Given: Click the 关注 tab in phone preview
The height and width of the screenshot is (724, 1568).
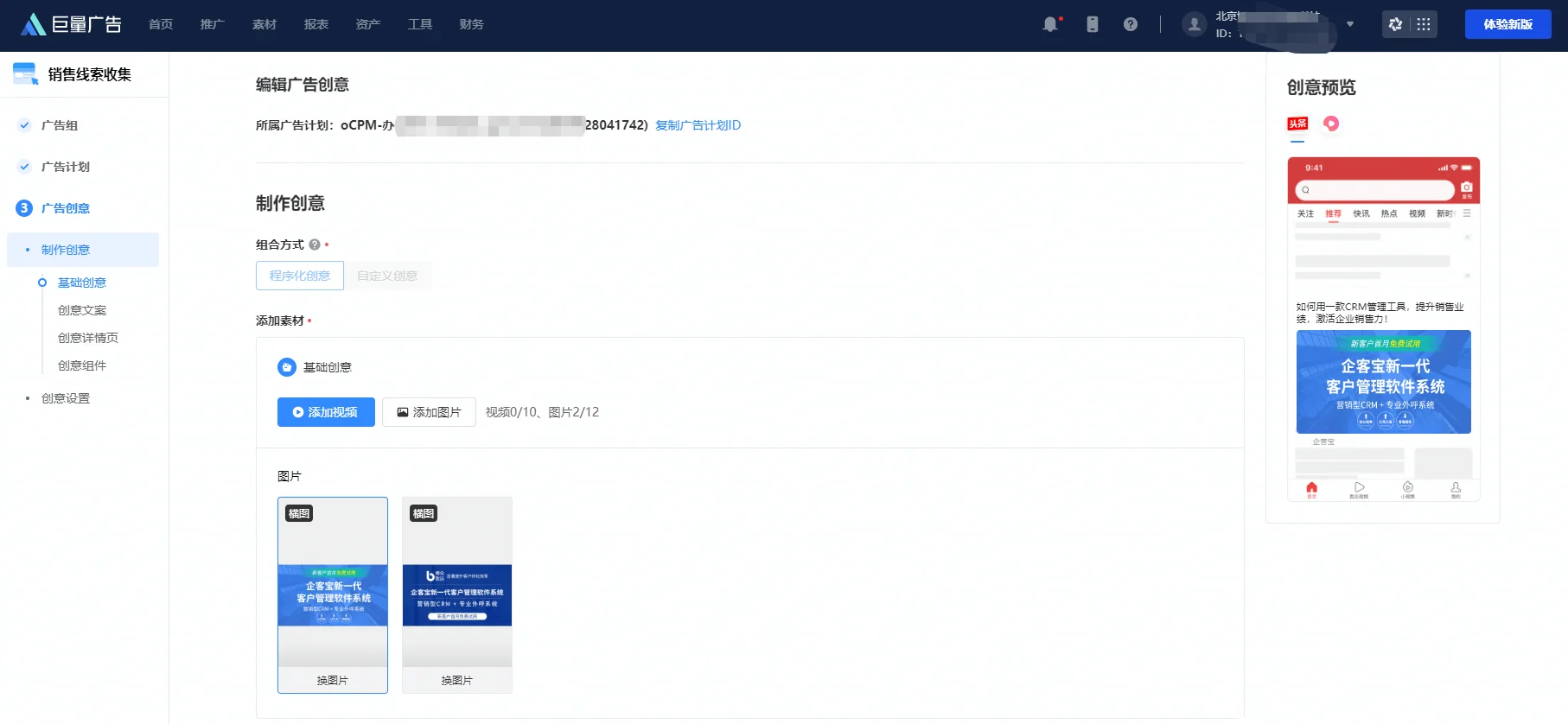Looking at the screenshot, I should point(1305,213).
